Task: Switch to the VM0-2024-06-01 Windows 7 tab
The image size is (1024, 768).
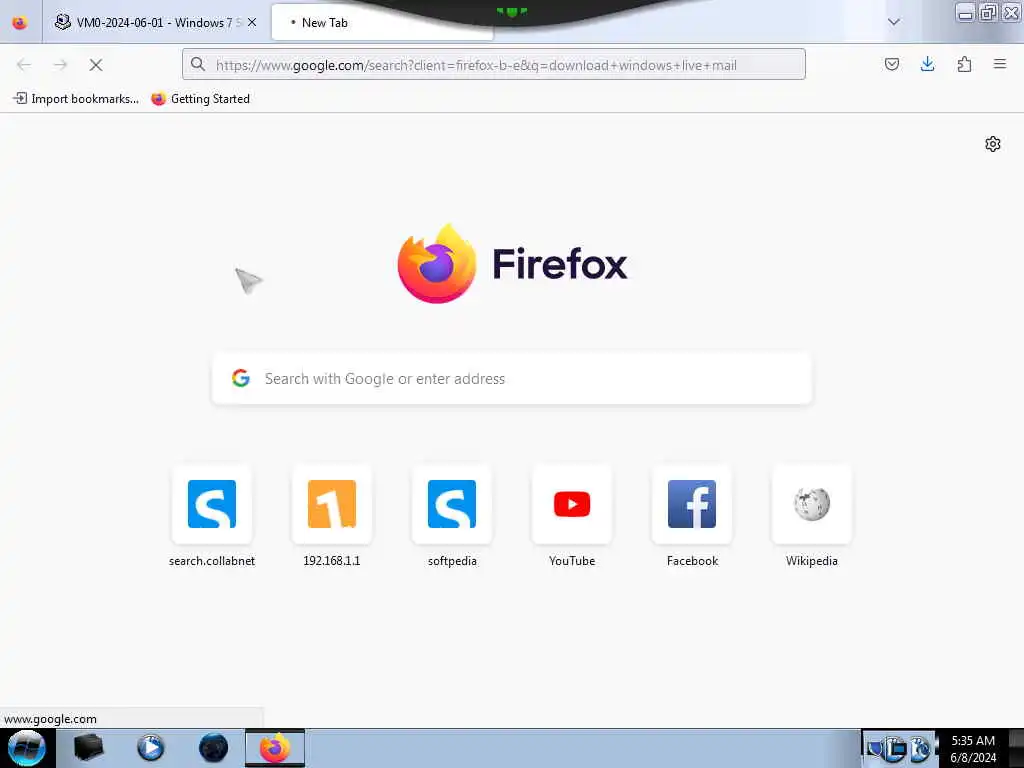Action: click(155, 22)
